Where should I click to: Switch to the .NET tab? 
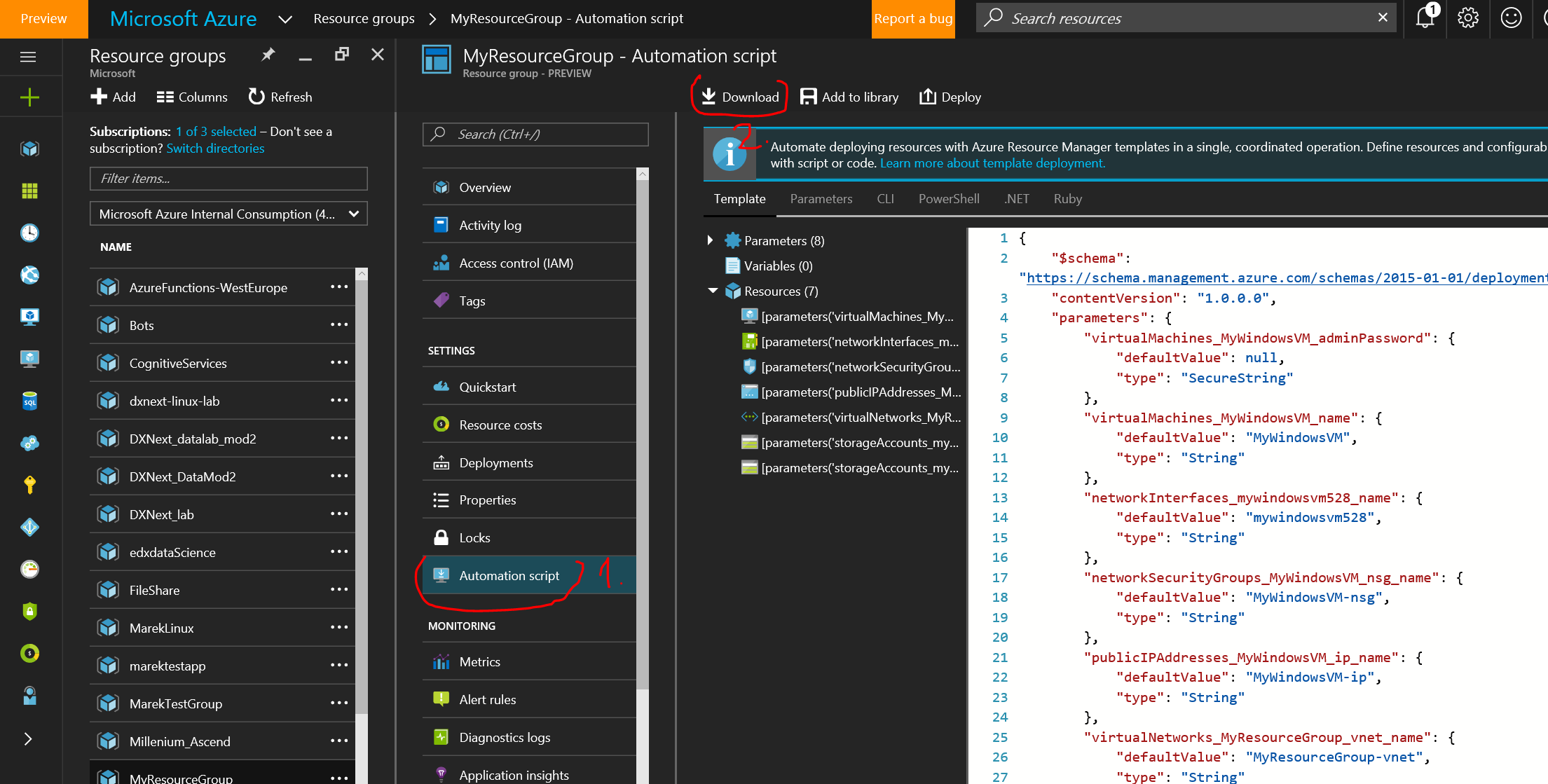click(x=1016, y=199)
